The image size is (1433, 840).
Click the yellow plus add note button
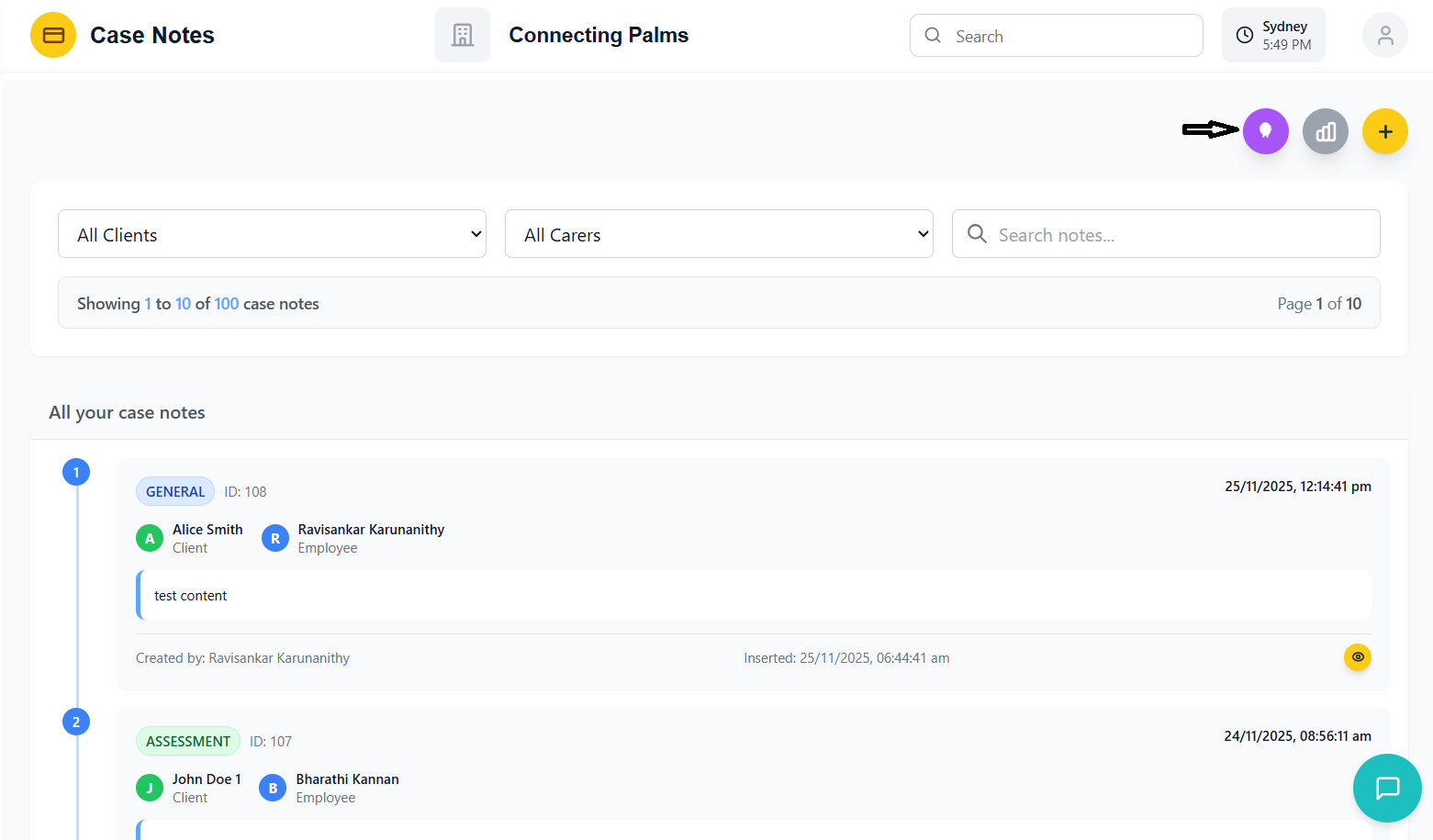[x=1384, y=131]
